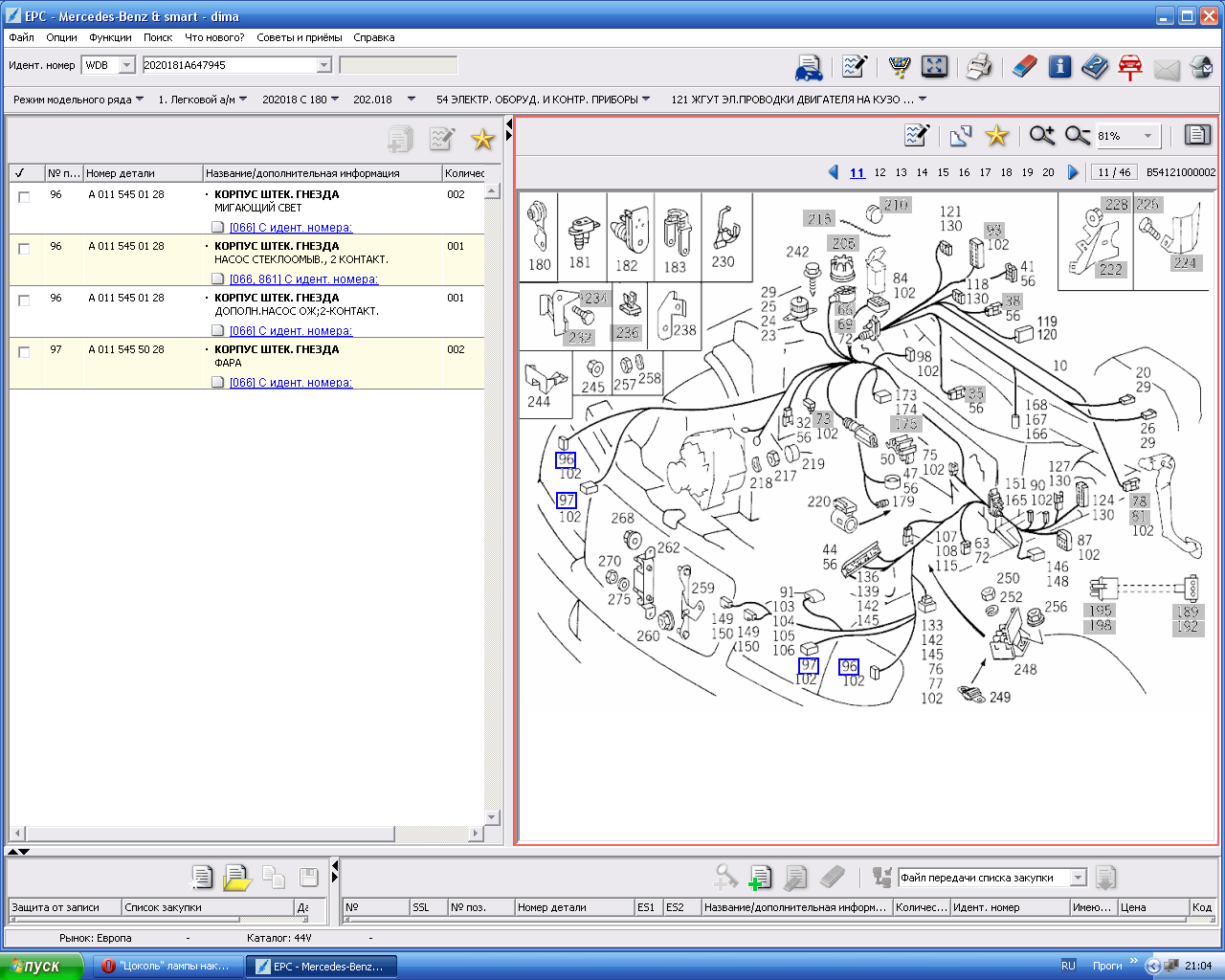This screenshot has width=1225, height=980.
Task: Open the Файл menu
Action: (21, 37)
